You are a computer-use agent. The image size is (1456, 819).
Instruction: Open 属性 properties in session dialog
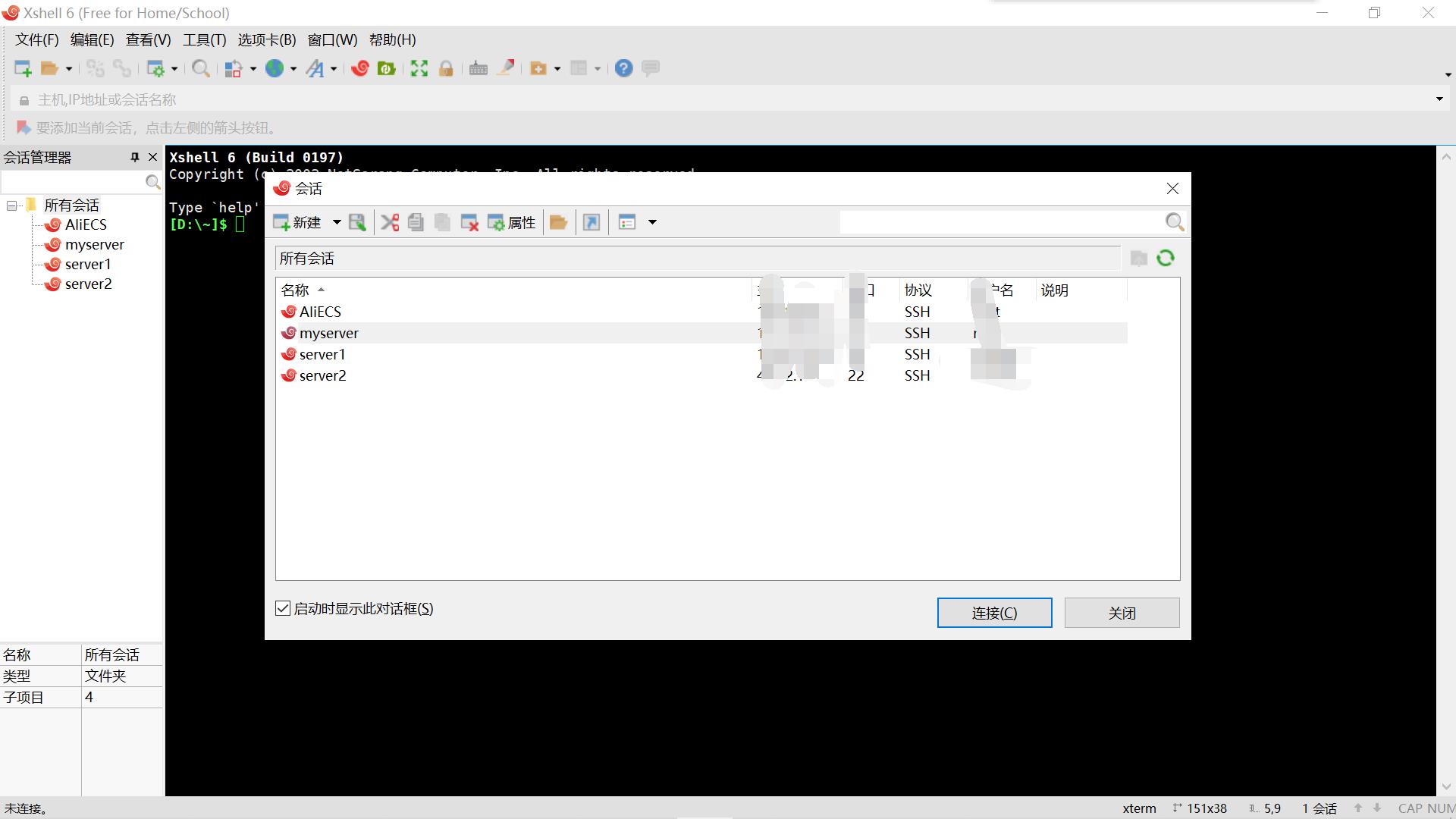(x=512, y=222)
